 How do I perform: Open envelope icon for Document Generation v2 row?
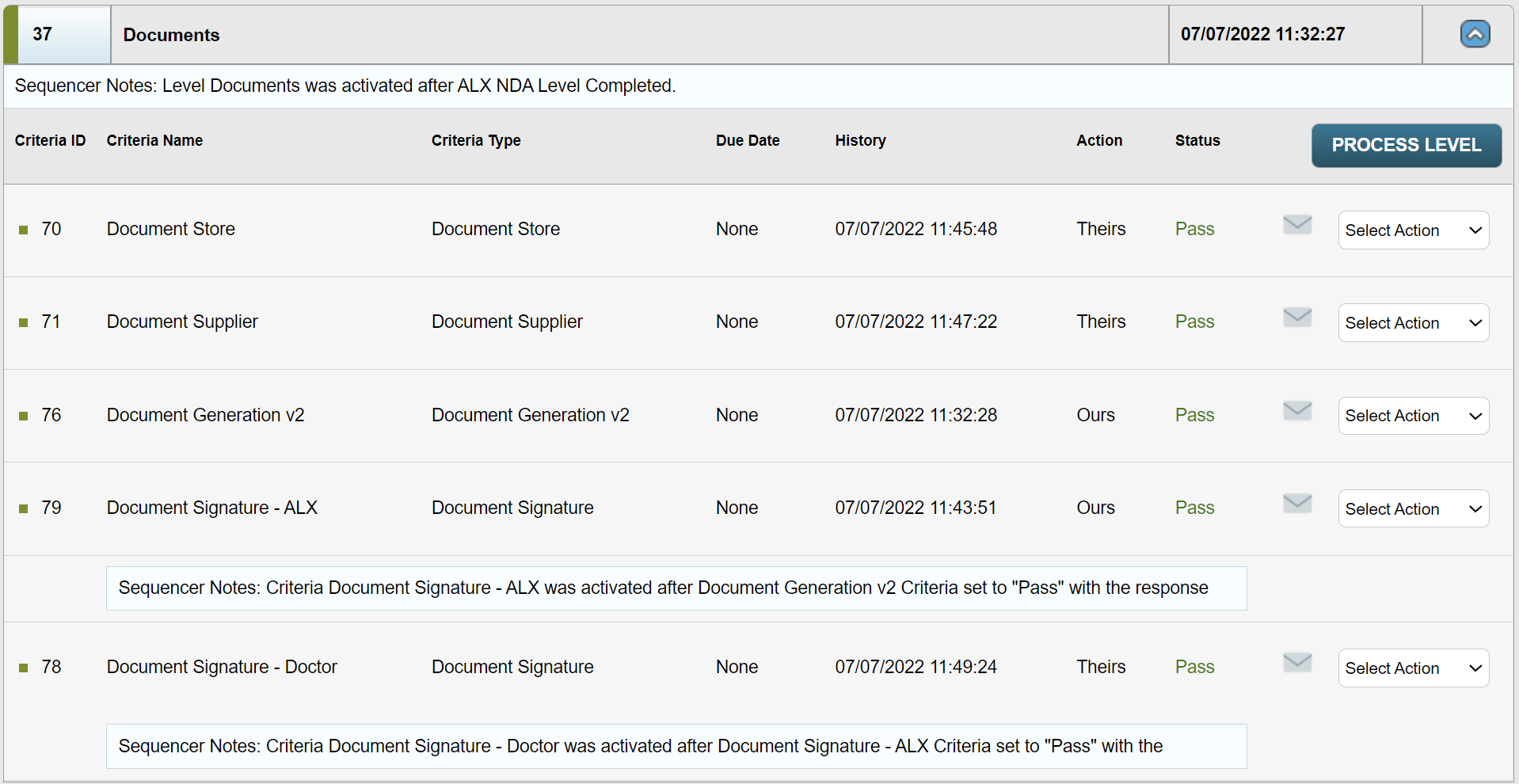pyautogui.click(x=1297, y=411)
